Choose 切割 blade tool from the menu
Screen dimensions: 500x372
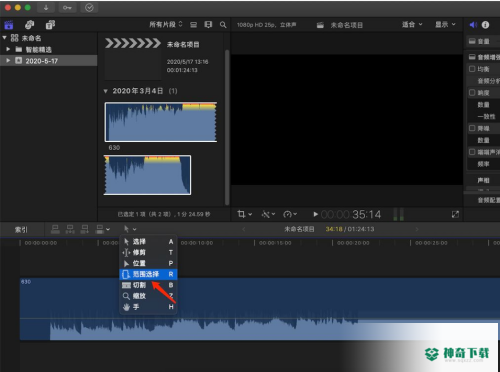(x=148, y=285)
